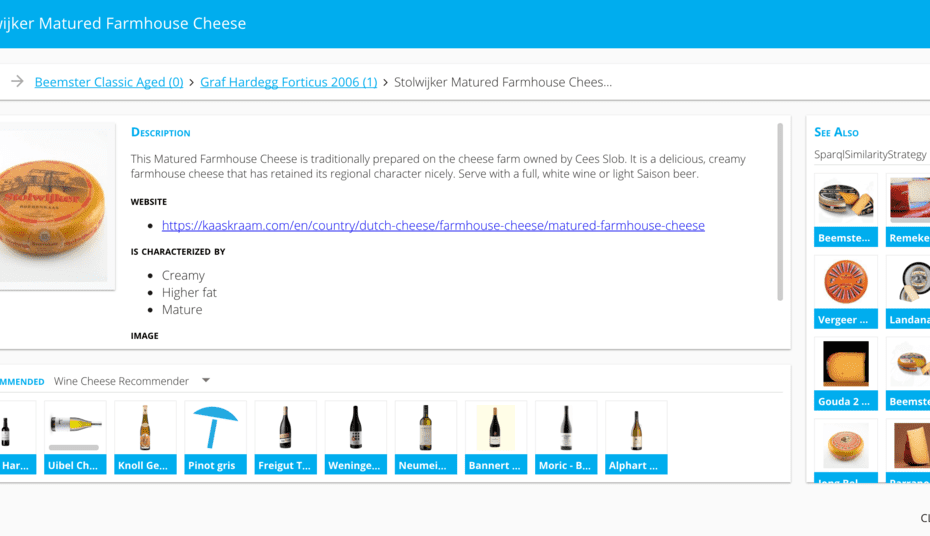Click the breadcrumb arrow icon
Screen dimensions: 930x536
coord(17,81)
